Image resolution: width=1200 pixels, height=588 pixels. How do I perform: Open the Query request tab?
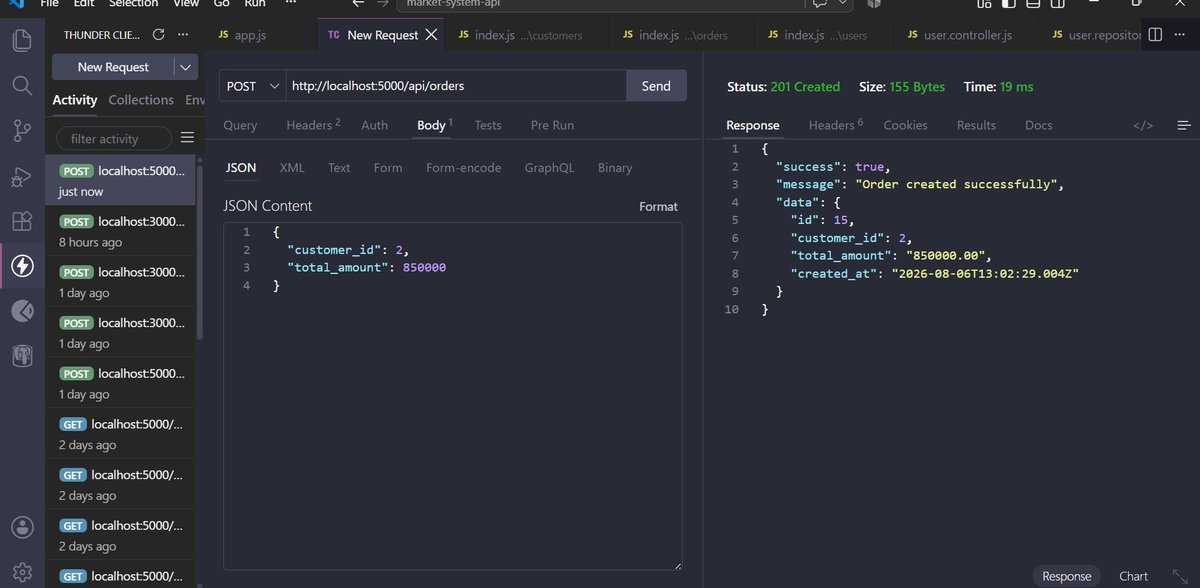coord(240,125)
